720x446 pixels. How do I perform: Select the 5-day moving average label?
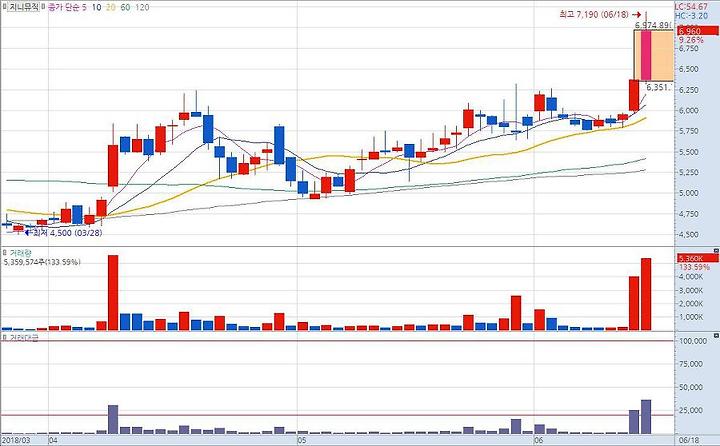pos(84,7)
